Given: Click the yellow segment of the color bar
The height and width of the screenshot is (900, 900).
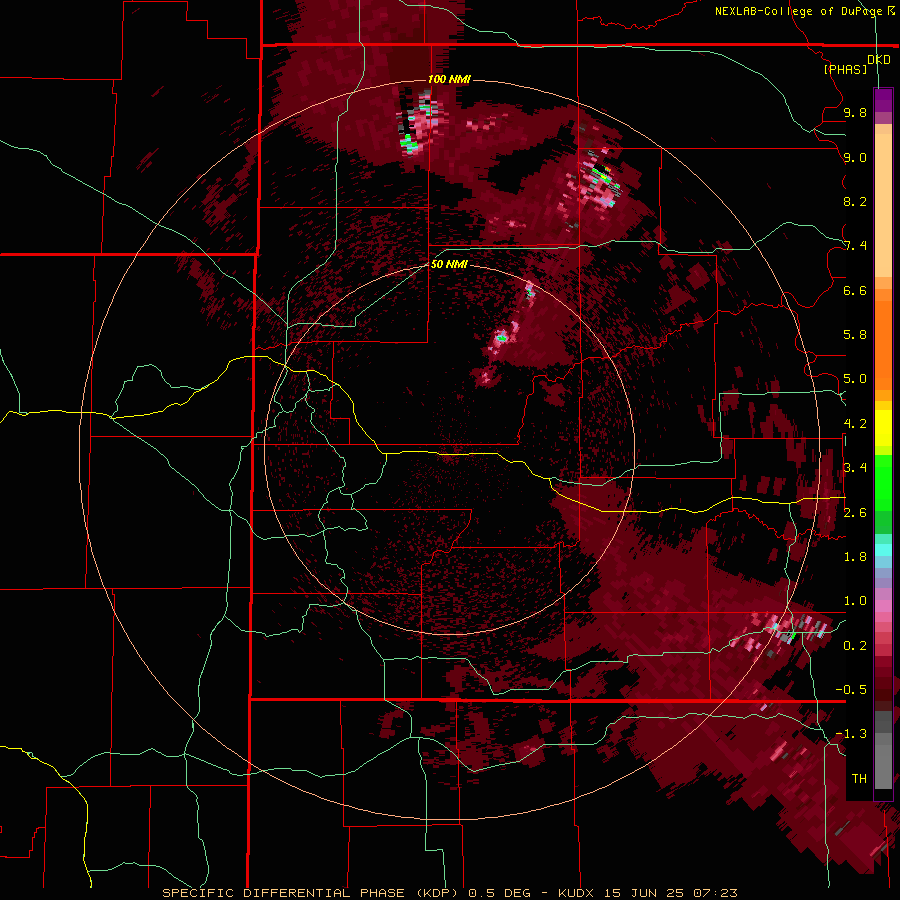Looking at the screenshot, I should (x=883, y=428).
